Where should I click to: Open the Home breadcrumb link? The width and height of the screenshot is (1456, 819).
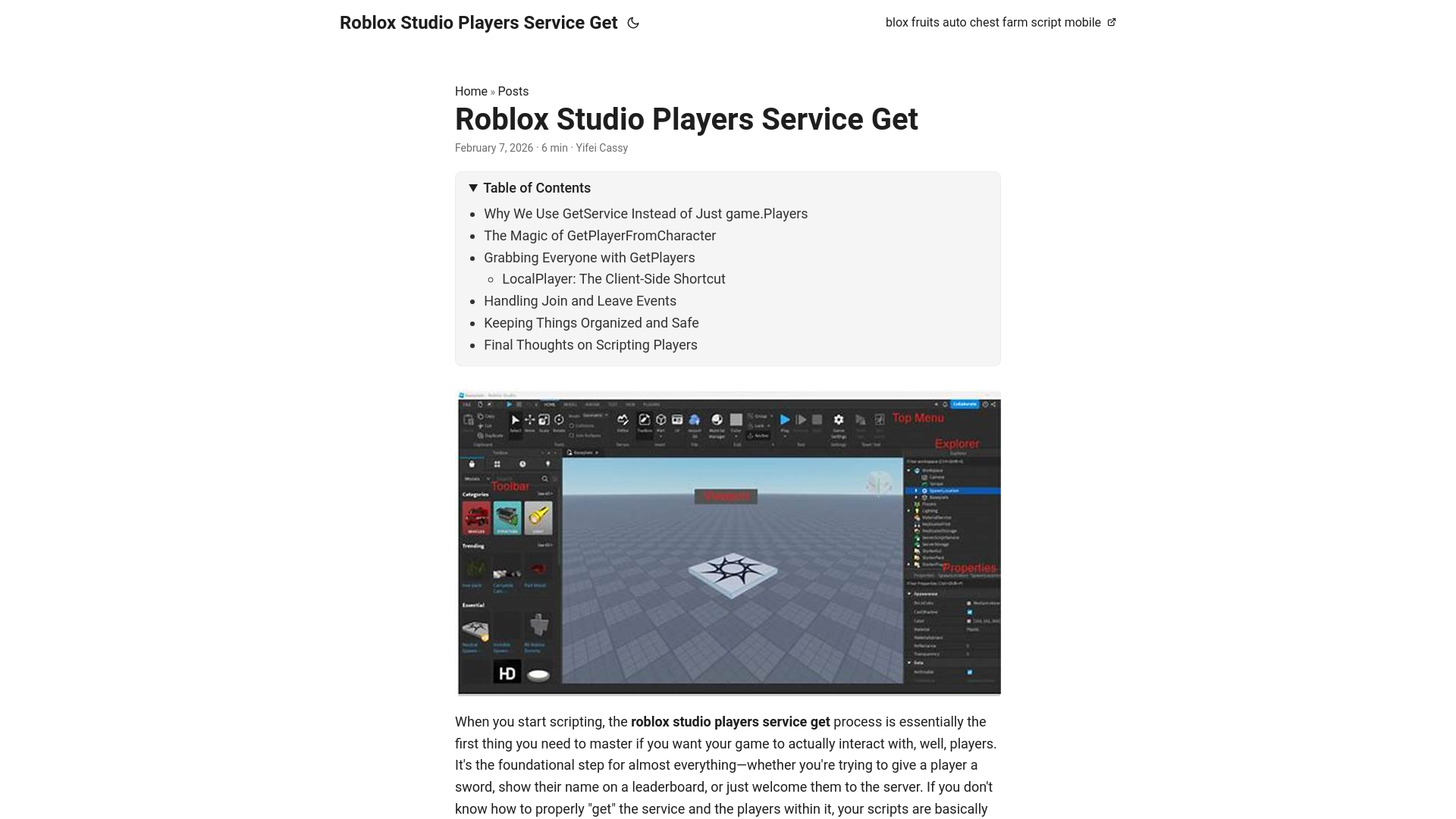[x=471, y=91]
